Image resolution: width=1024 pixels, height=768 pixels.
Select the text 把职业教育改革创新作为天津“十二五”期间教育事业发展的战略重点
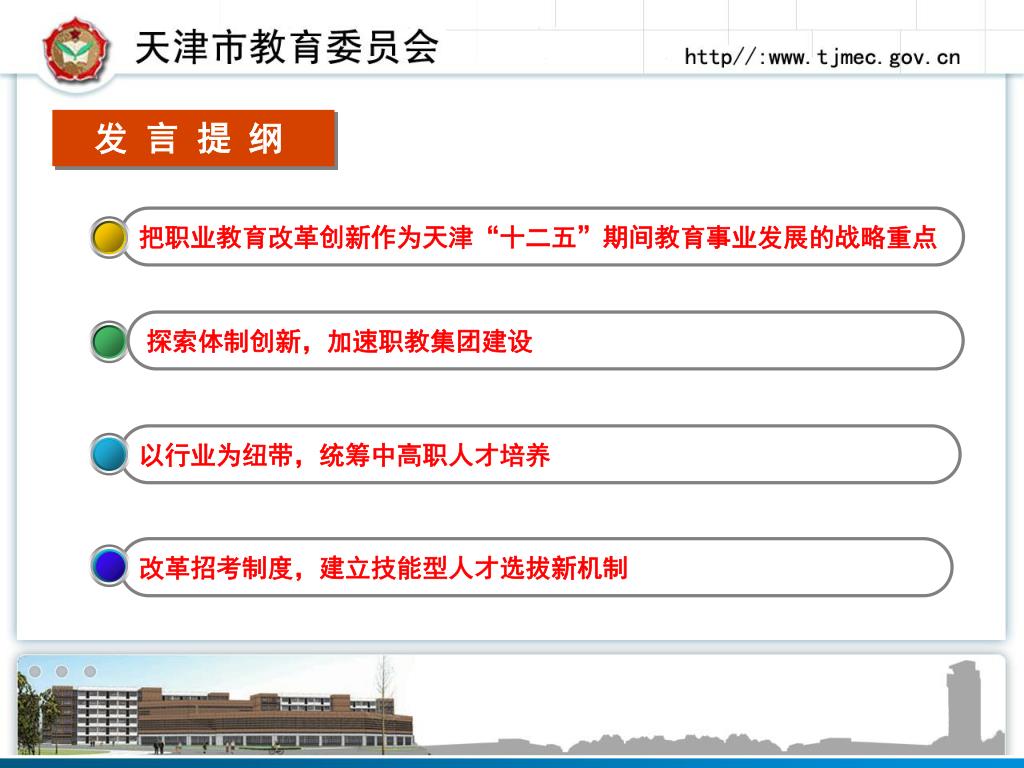(538, 236)
